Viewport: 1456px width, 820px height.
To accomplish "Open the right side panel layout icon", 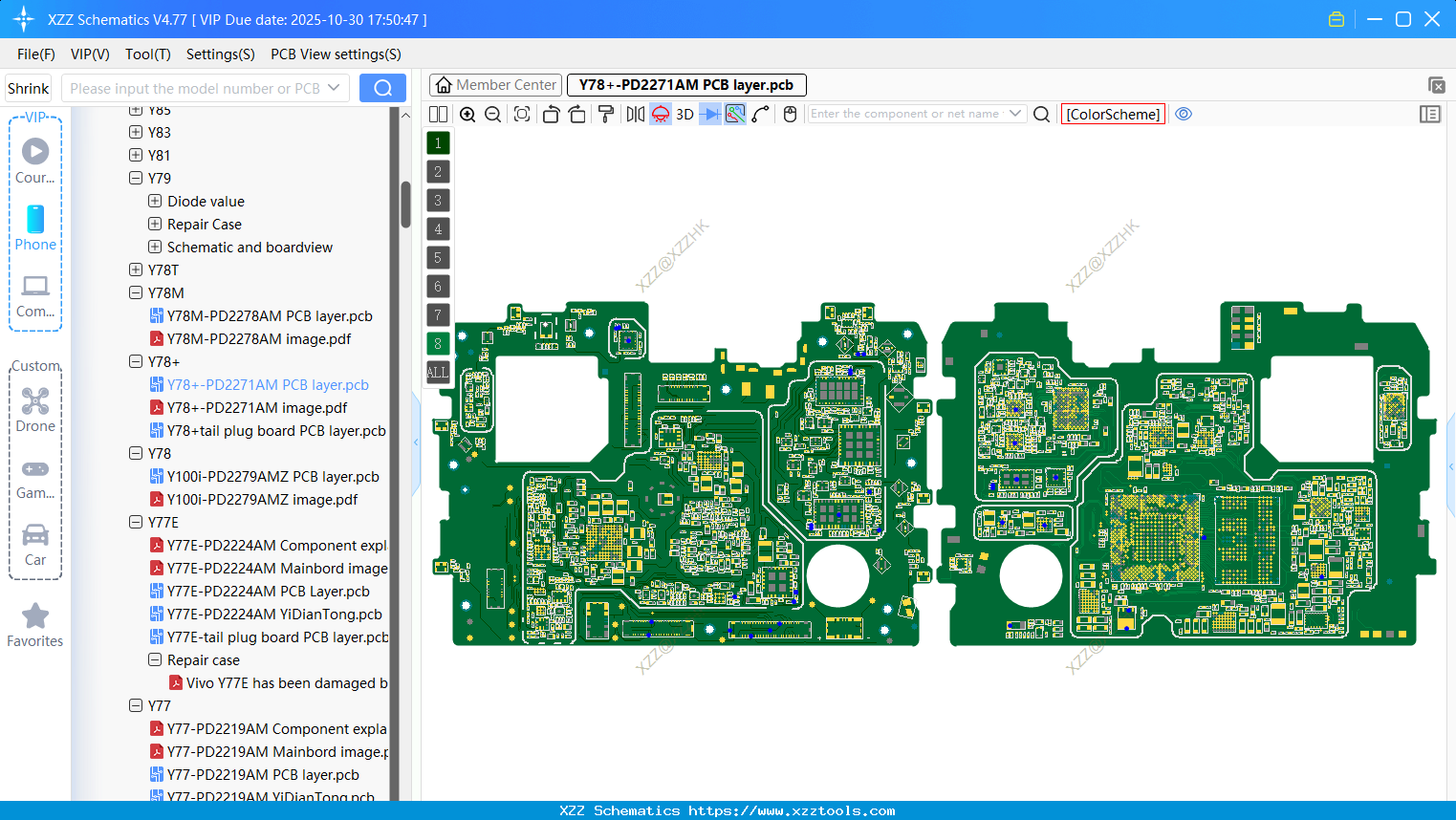I will (1430, 115).
